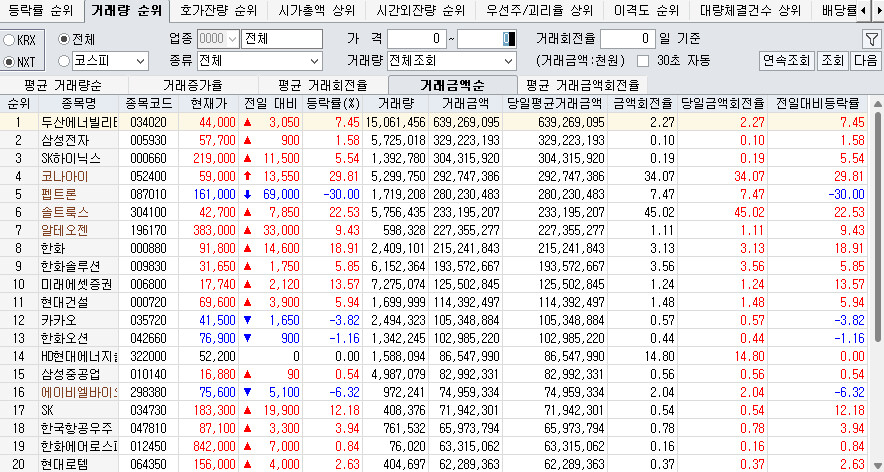Click the minimum 가격 input field
The height and width of the screenshot is (472, 884).
417,39
